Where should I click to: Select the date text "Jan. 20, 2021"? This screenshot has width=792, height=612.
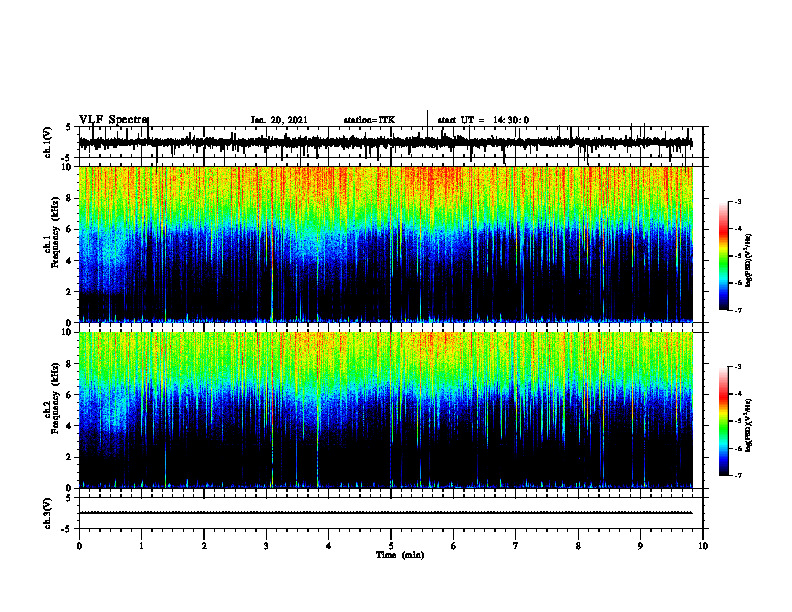(279, 120)
